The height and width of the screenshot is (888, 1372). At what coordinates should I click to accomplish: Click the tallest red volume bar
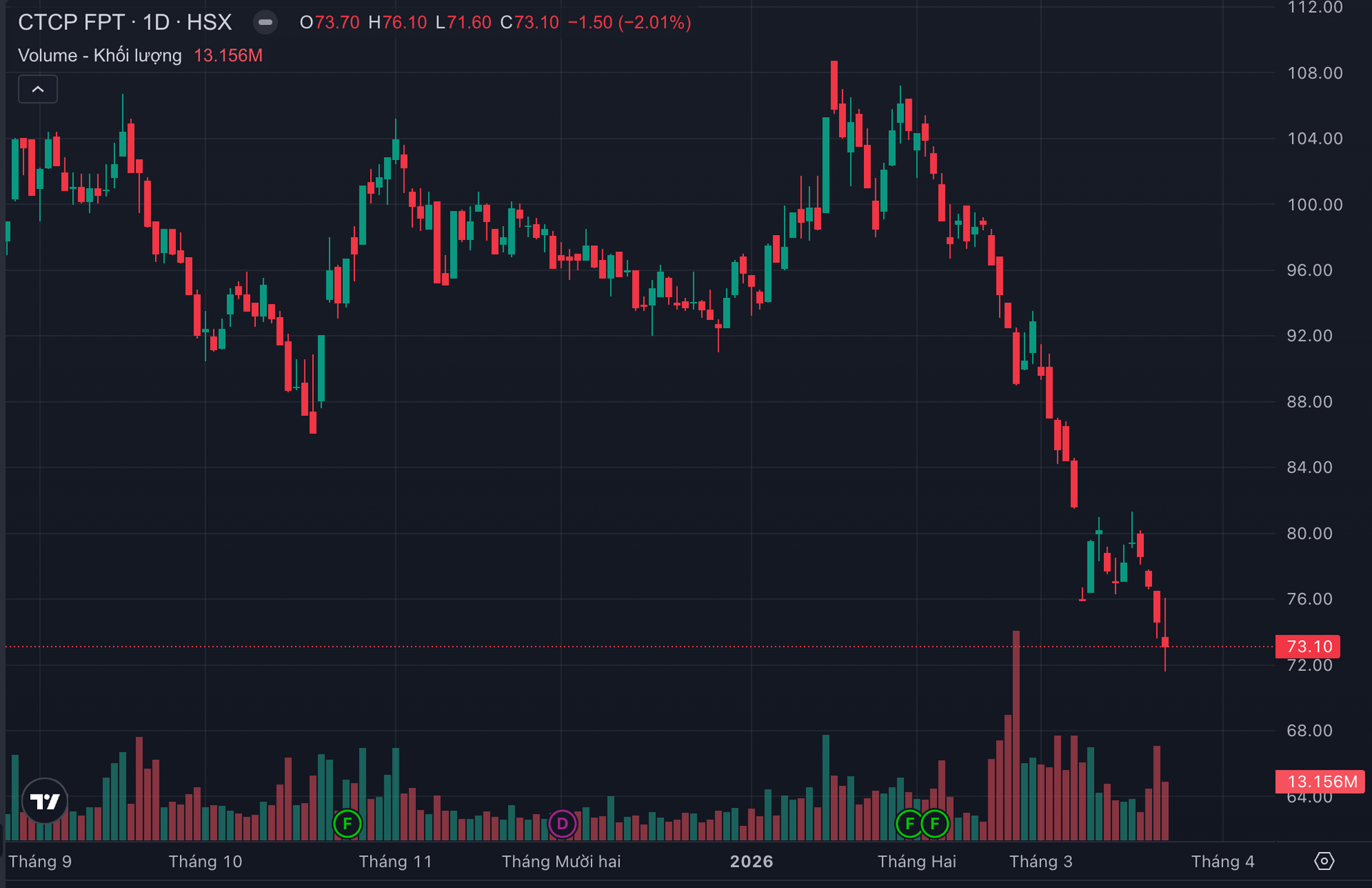1016,736
